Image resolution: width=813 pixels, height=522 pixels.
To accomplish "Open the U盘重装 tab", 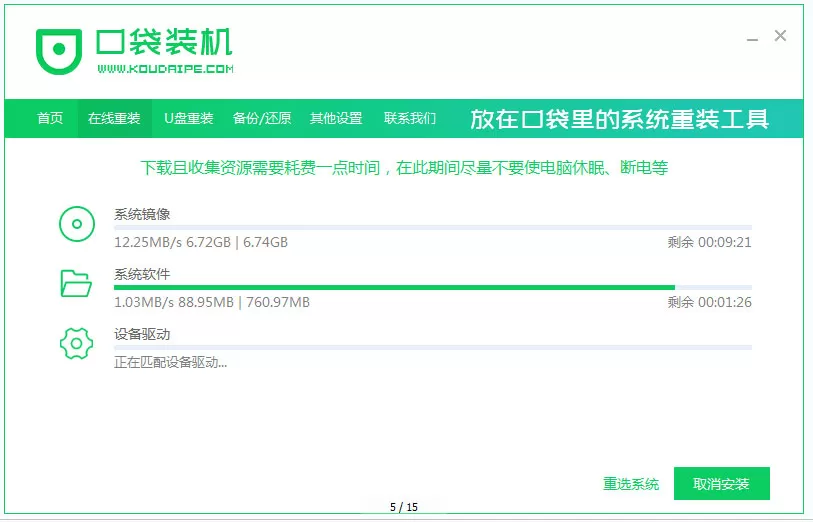I will [189, 118].
